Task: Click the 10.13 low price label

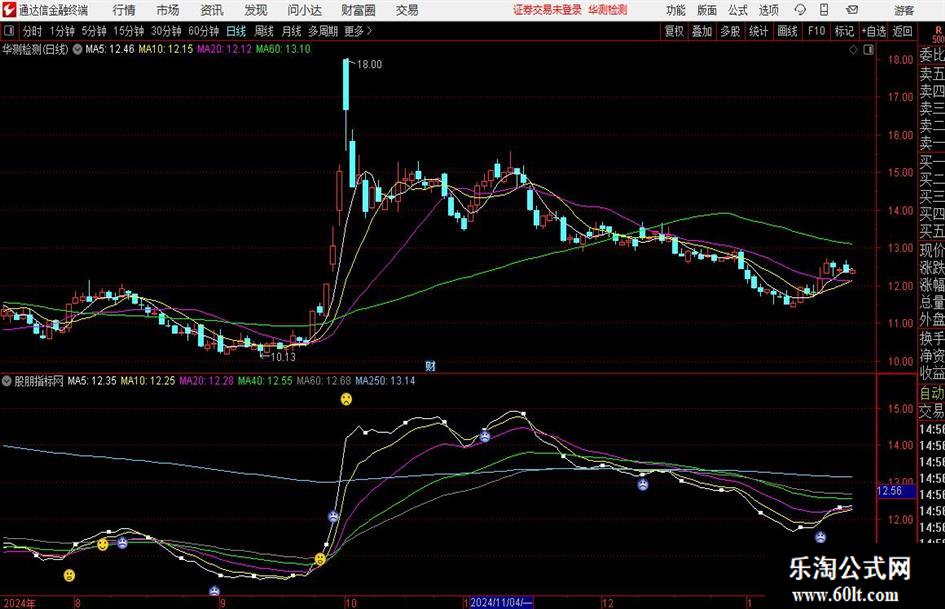Action: point(283,357)
